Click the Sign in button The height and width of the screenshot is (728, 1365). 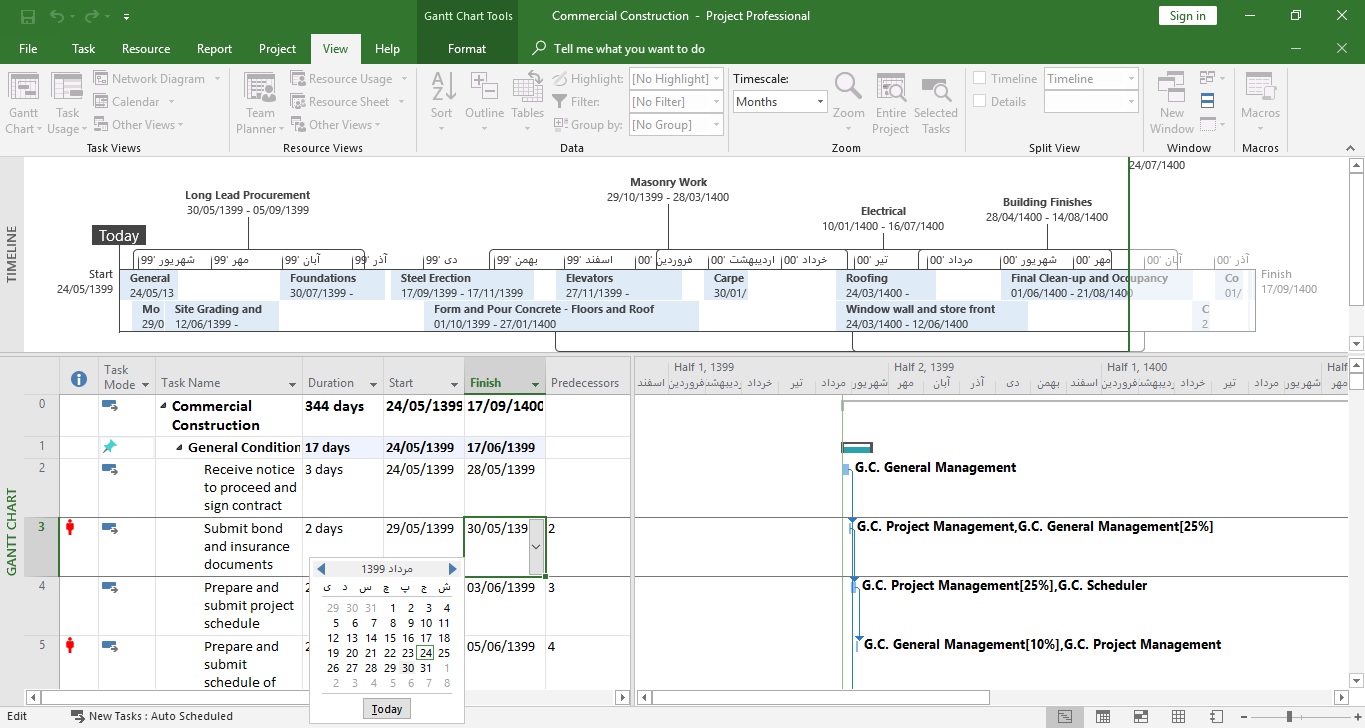pos(1187,16)
